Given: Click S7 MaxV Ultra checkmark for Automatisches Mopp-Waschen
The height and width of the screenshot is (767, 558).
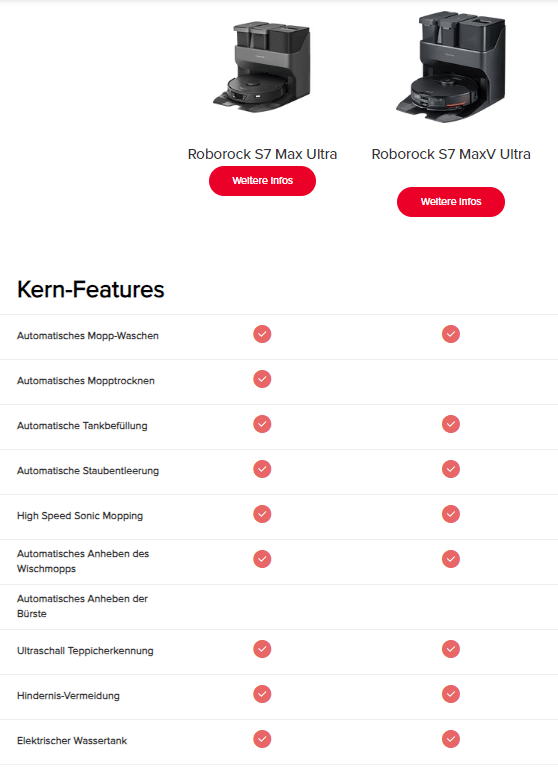Looking at the screenshot, I should pos(450,334).
